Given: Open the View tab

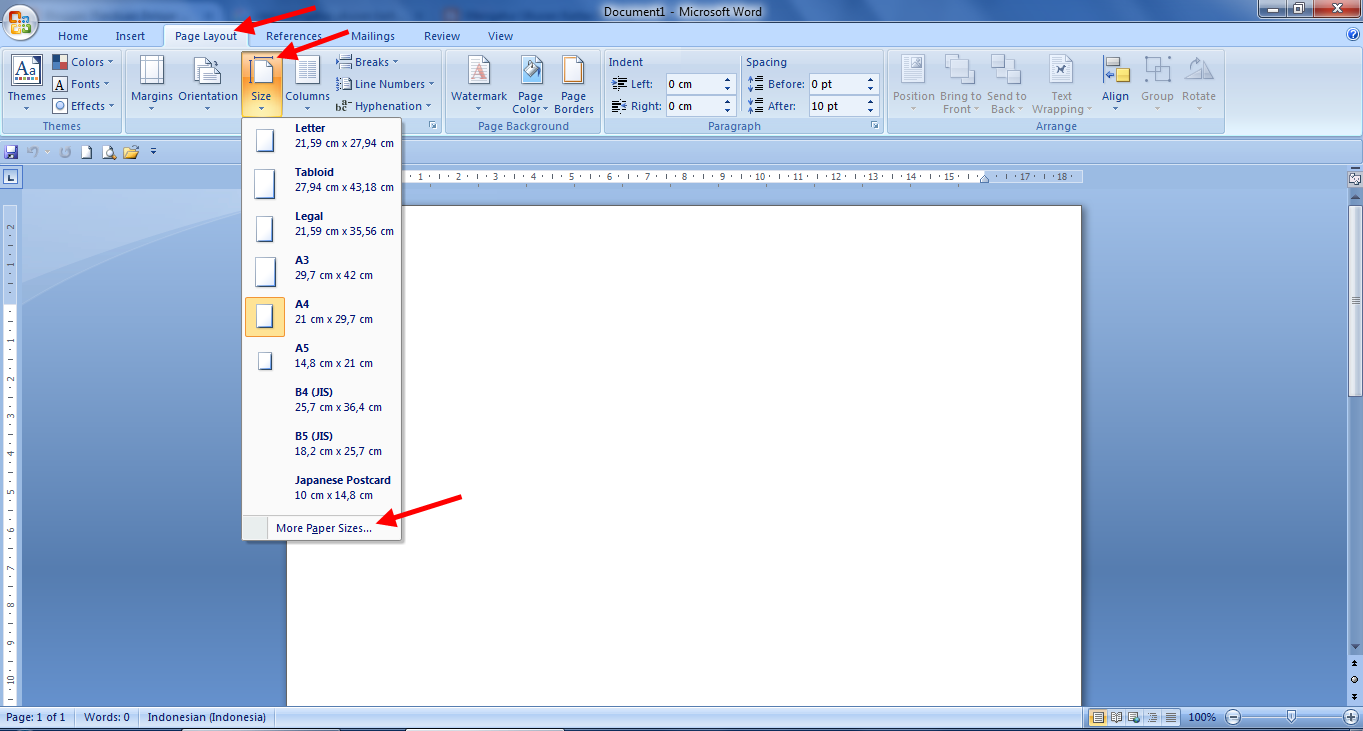Looking at the screenshot, I should [500, 36].
